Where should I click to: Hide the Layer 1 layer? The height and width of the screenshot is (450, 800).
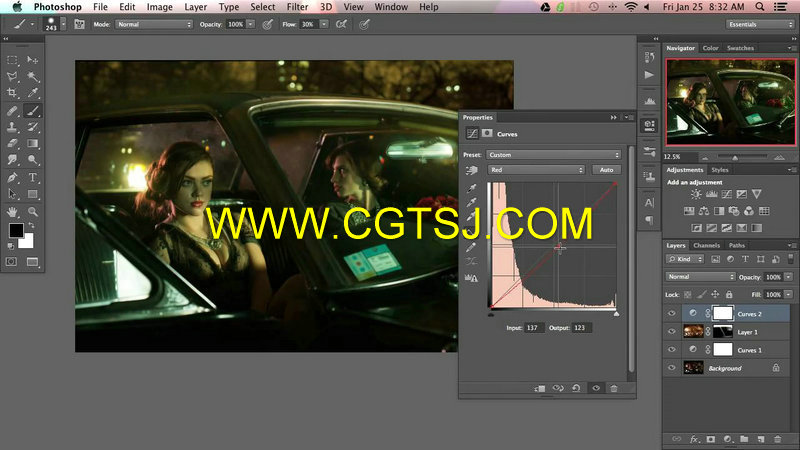tap(672, 332)
